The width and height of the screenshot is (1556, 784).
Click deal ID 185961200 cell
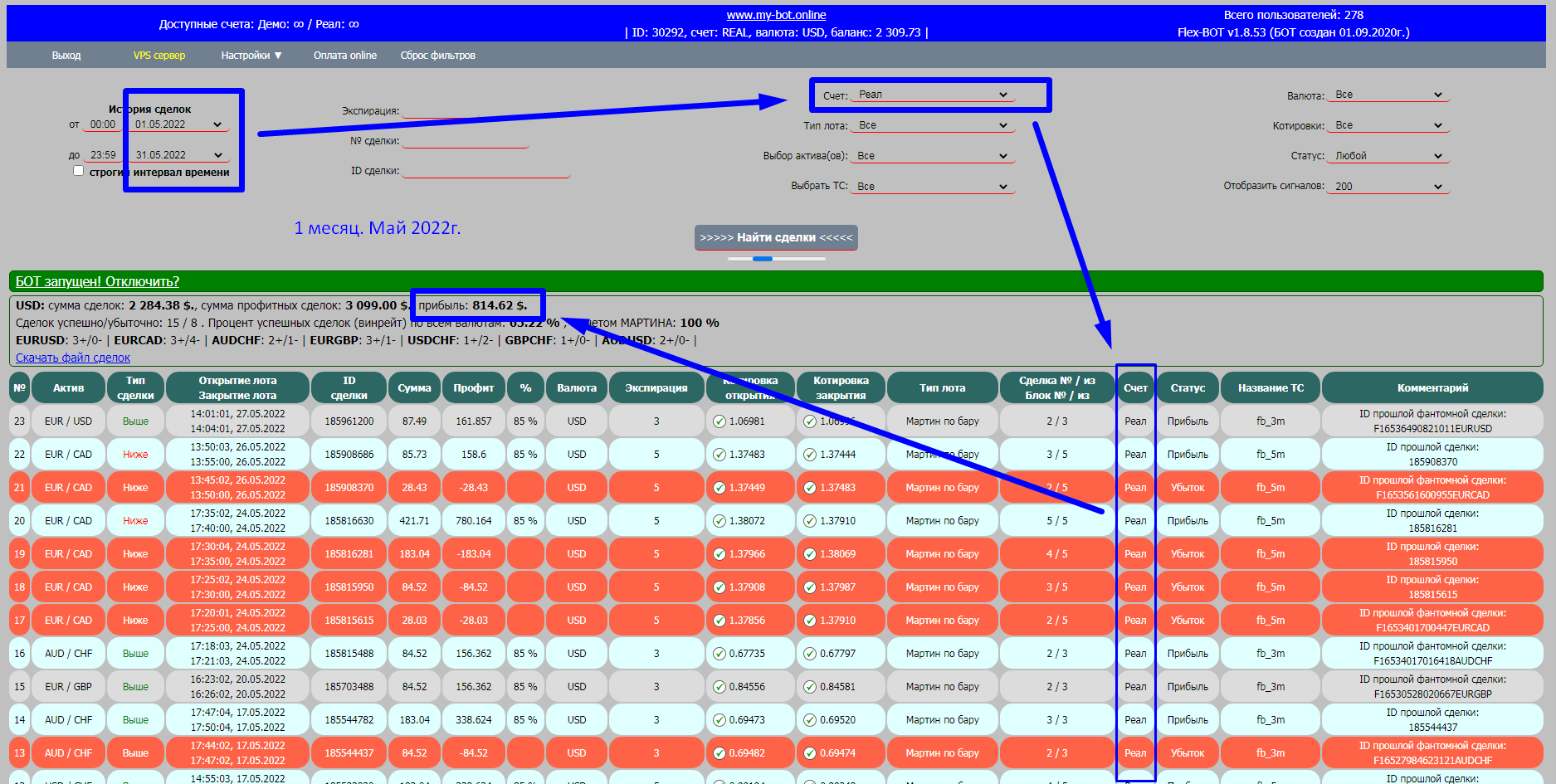[x=349, y=421]
